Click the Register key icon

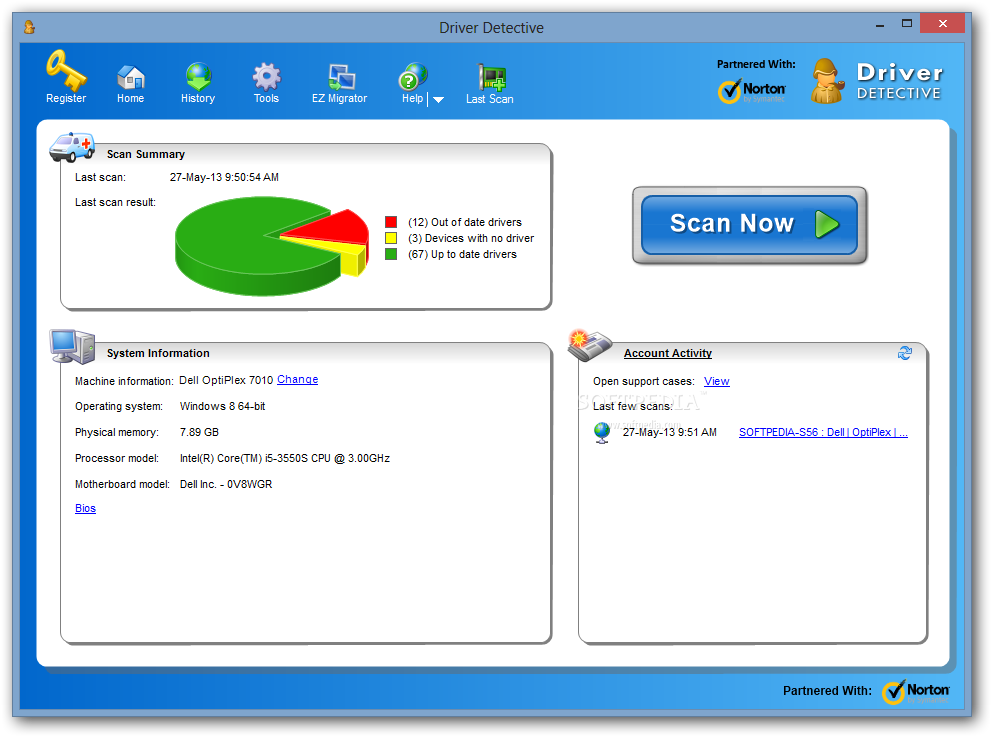pos(66,70)
